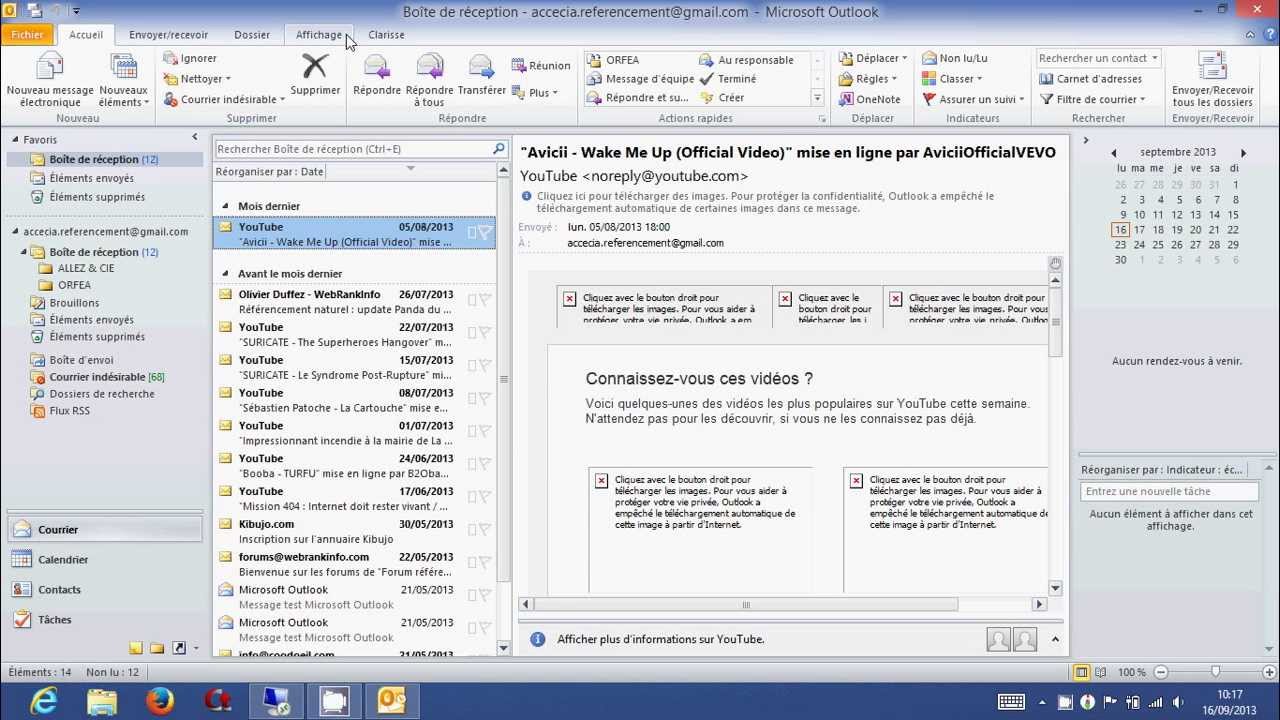Click the search magnifier in Boîte de réception search

point(499,149)
